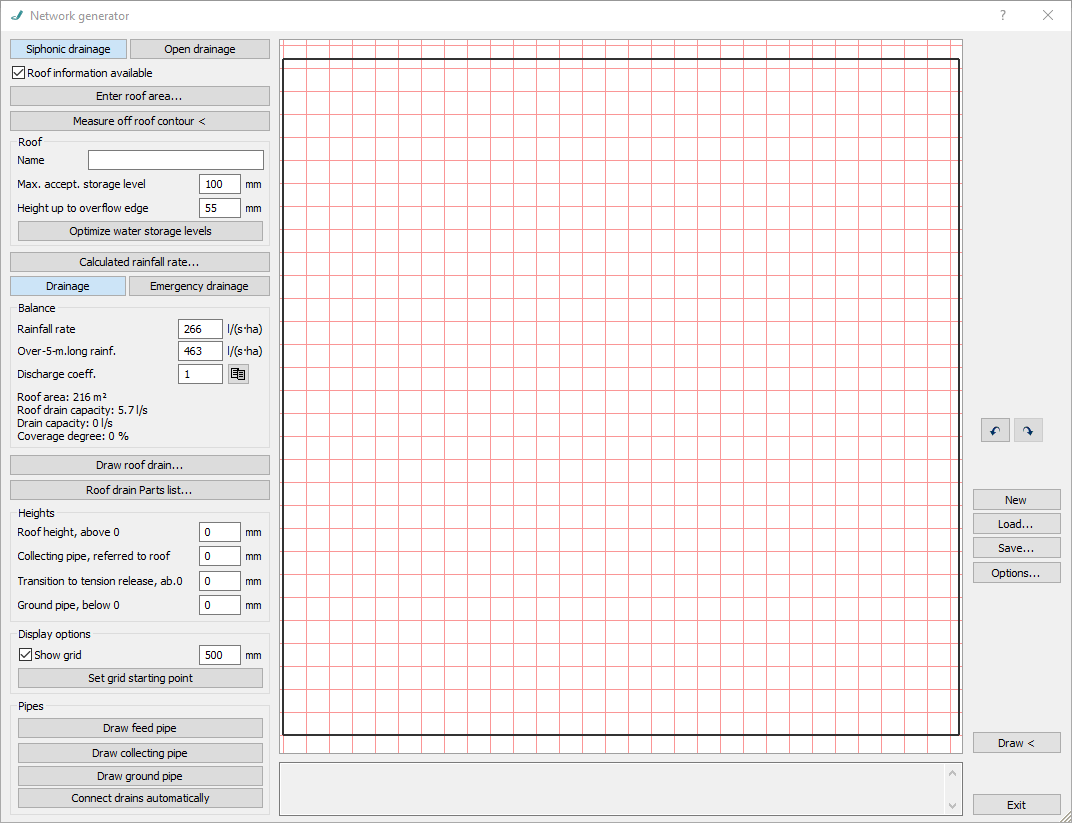This screenshot has height=823, width=1072.
Task: Close the Network generator window
Action: (x=1047, y=15)
